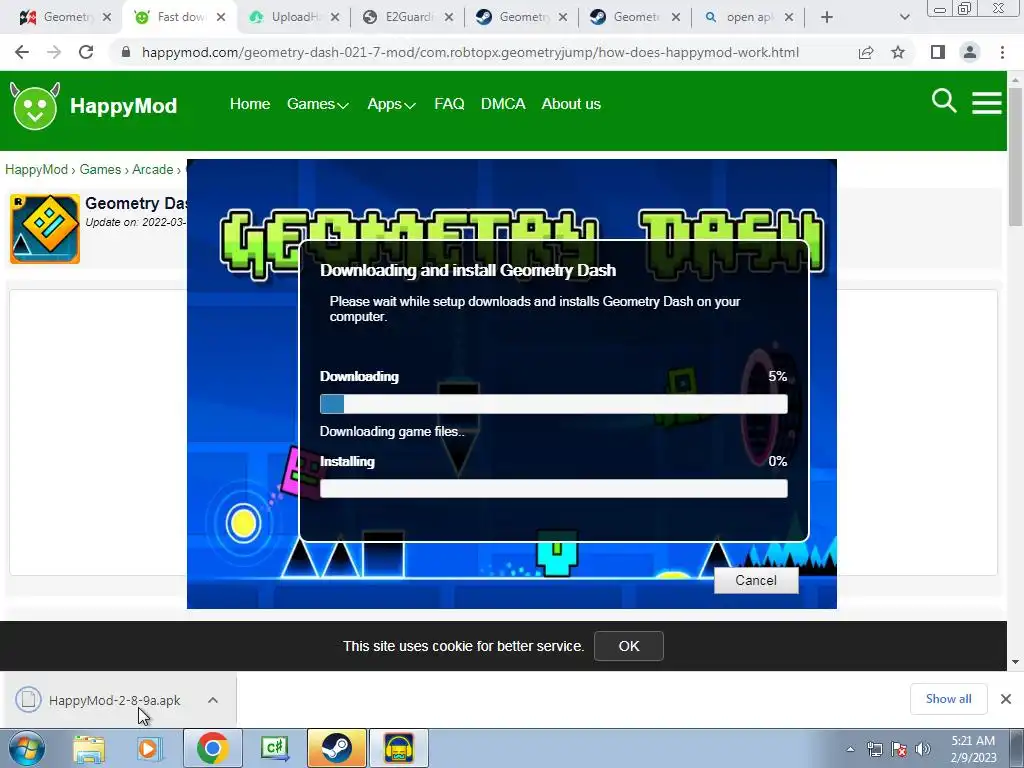Close the downloads bar

point(1006,699)
